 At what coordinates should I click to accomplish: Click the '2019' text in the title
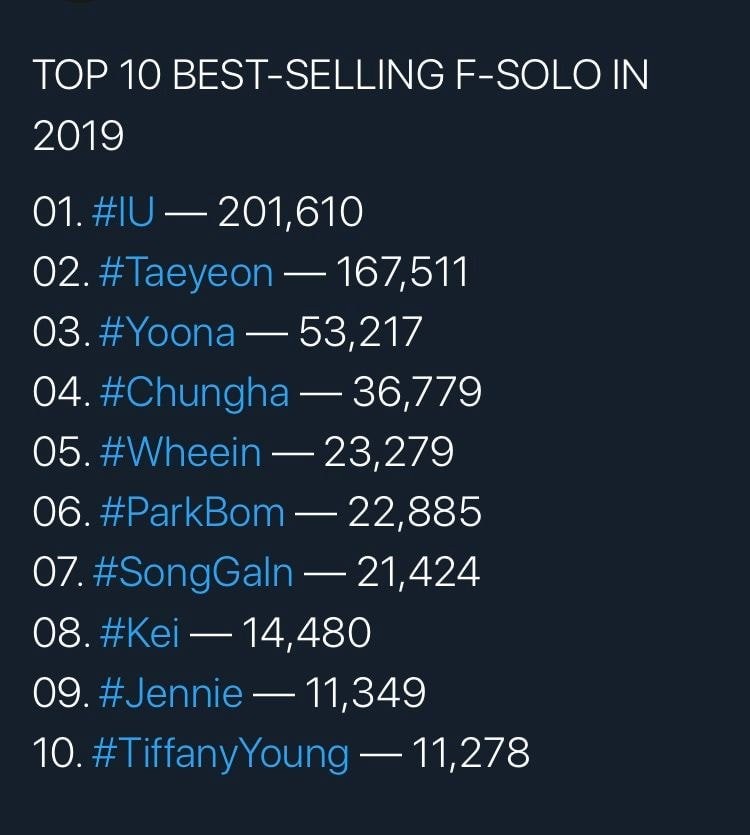[x=78, y=135]
